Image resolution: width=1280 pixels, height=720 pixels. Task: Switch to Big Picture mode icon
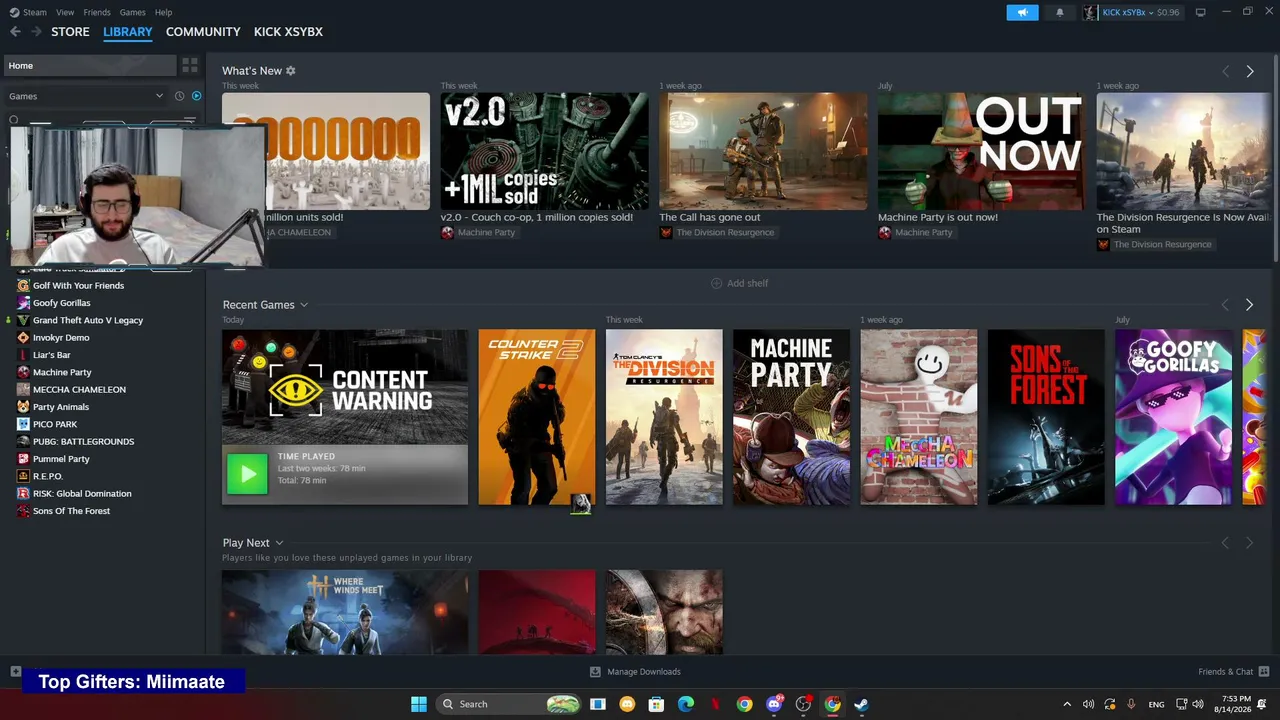1201,12
